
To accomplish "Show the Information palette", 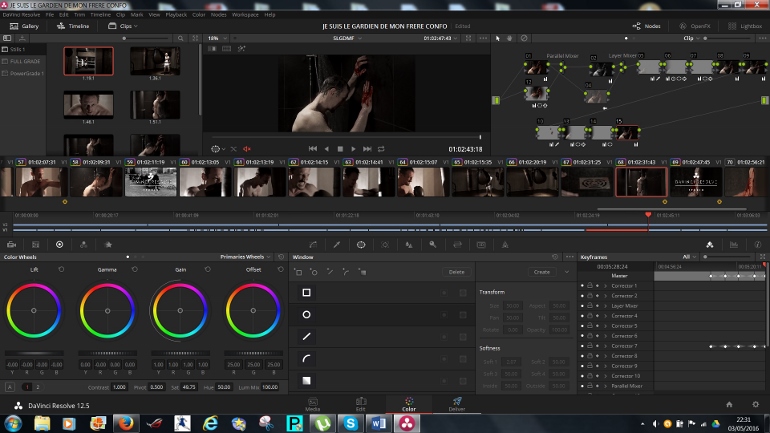I will point(758,244).
